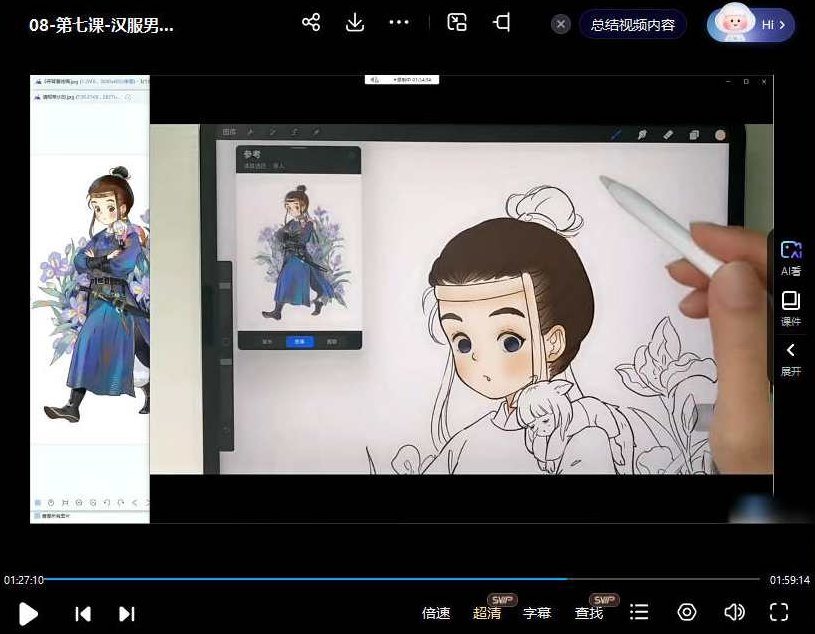Open the Hi assistant avatar button
Image resolution: width=815 pixels, height=634 pixels.
(751, 24)
